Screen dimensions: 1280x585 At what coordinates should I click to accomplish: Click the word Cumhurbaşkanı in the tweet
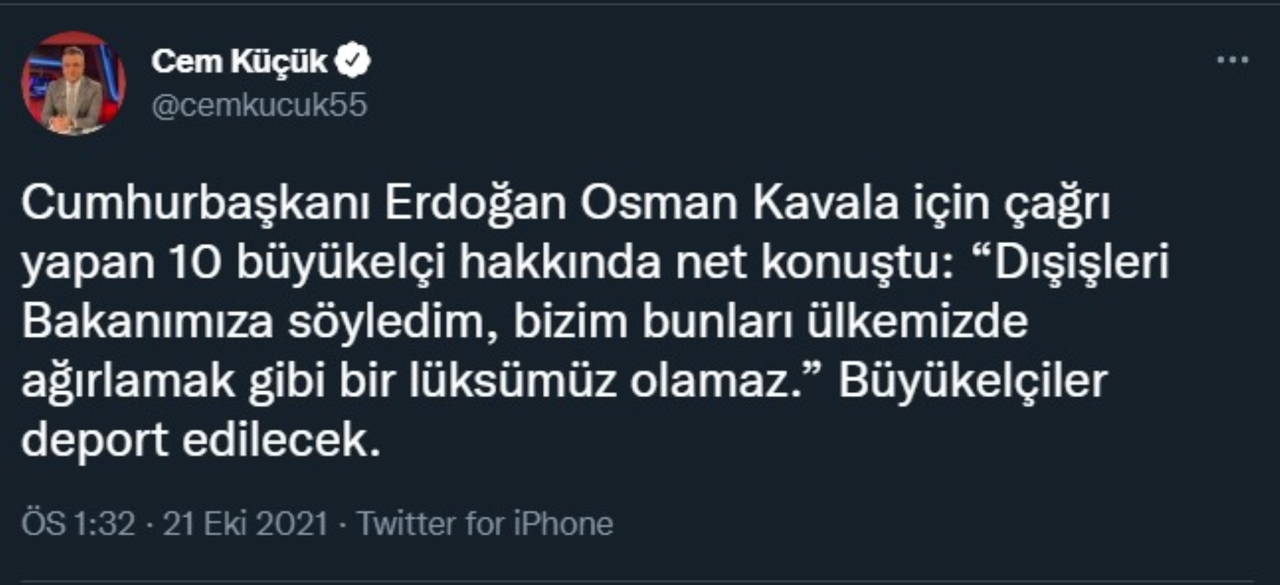tap(194, 208)
